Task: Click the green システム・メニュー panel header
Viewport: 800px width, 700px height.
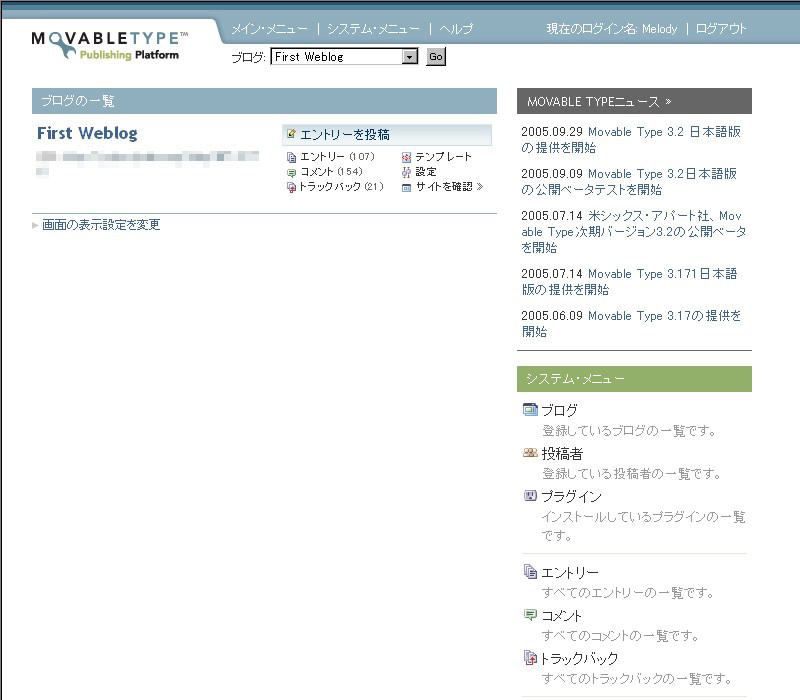Action: tap(634, 379)
